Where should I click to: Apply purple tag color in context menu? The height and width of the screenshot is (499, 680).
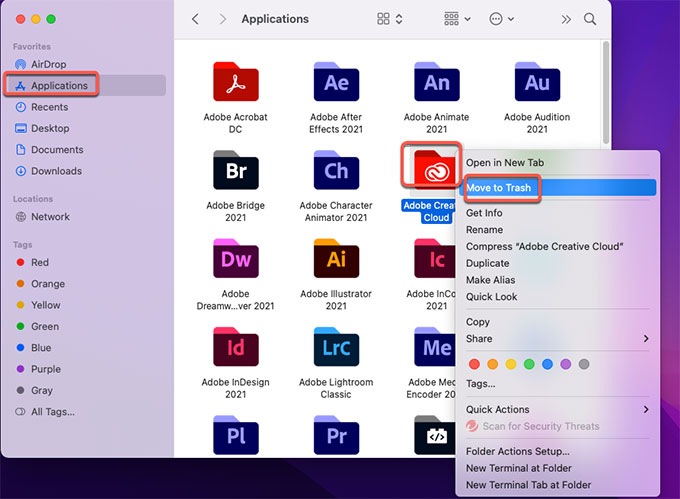coord(566,364)
